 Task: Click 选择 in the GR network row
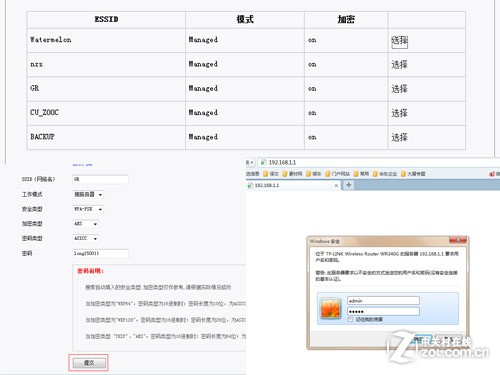click(399, 89)
